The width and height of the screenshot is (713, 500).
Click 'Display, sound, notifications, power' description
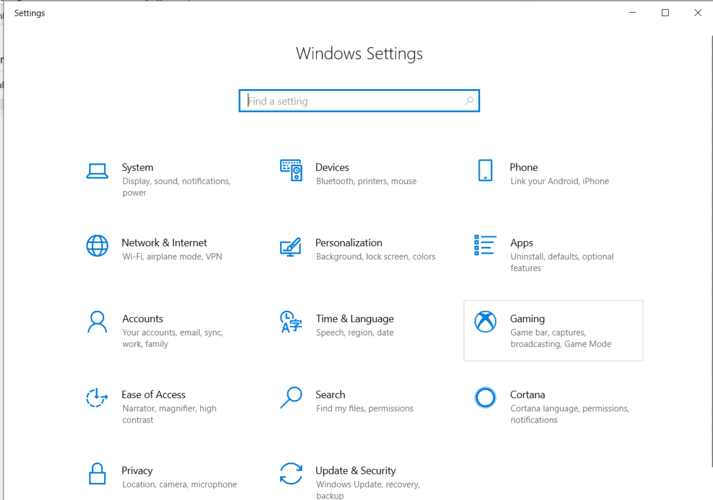coord(176,187)
